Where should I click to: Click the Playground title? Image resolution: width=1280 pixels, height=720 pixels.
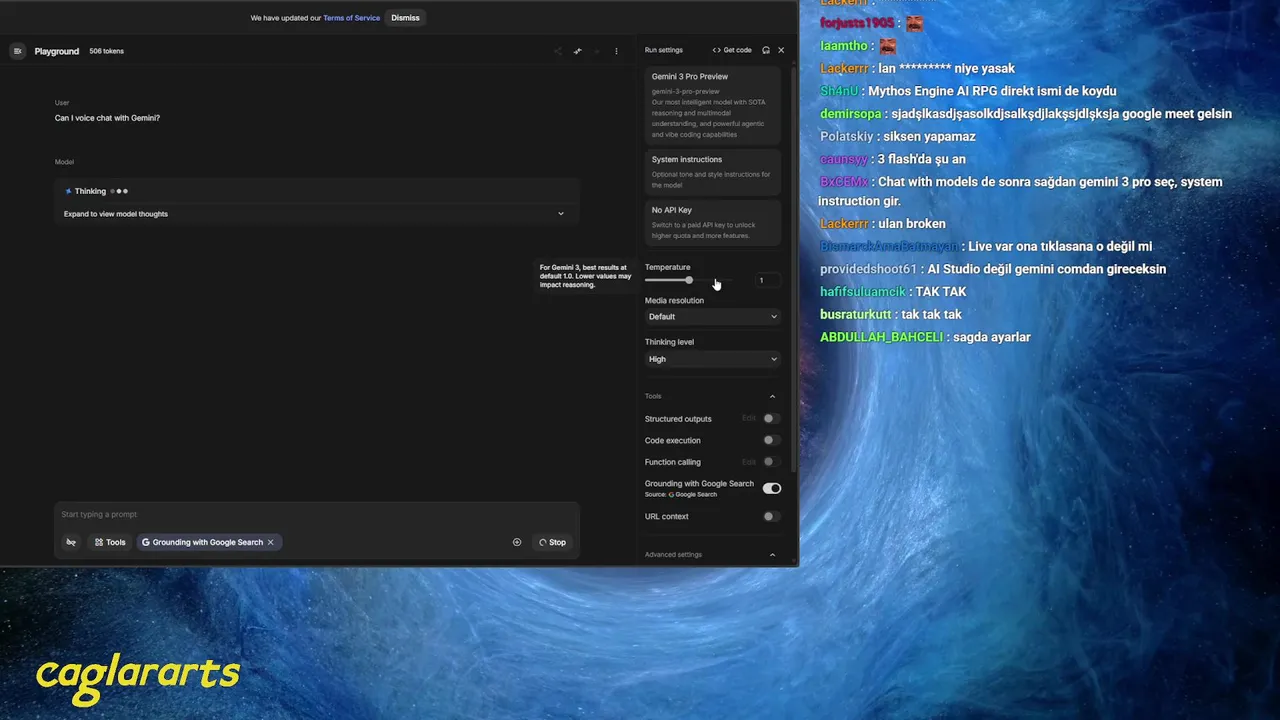(x=57, y=51)
